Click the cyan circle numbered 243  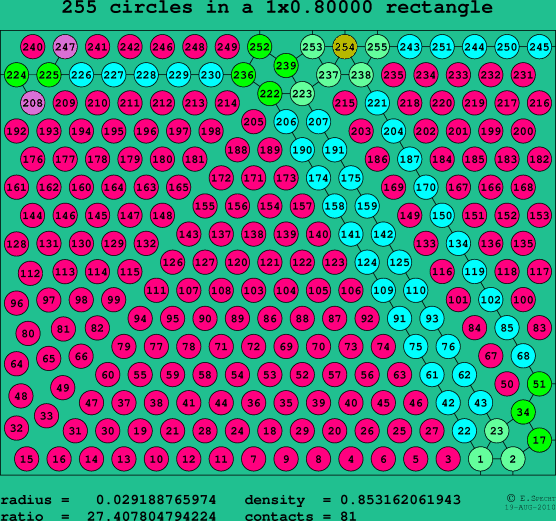tap(410, 47)
